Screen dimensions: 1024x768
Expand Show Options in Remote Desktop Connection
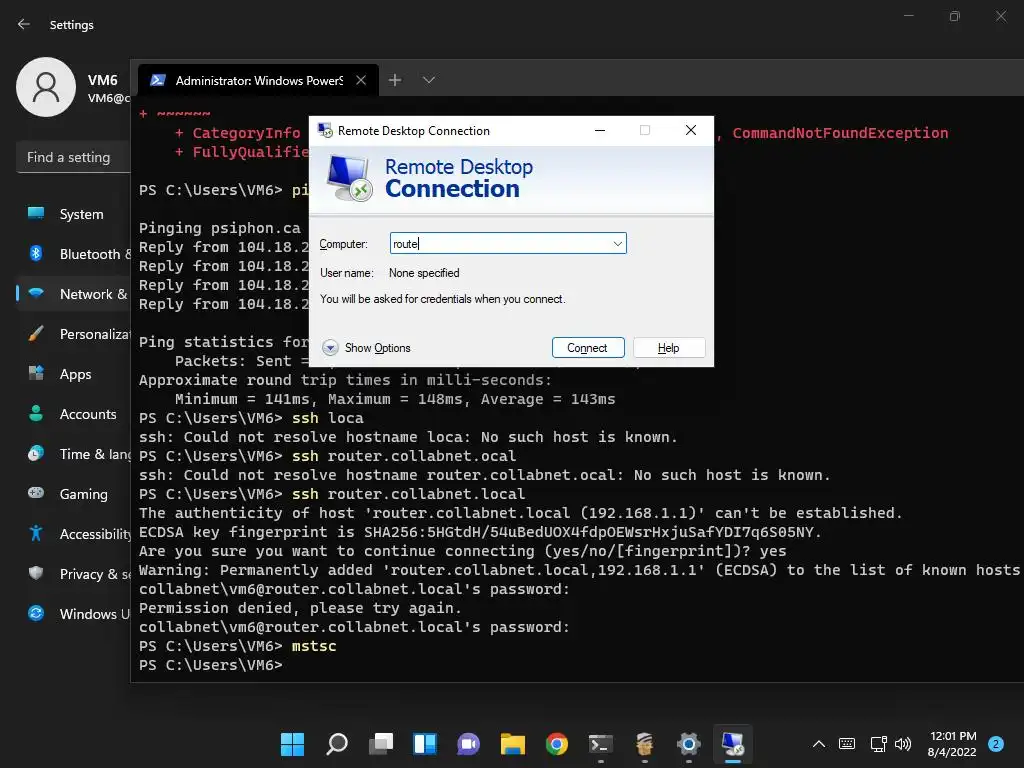(367, 347)
